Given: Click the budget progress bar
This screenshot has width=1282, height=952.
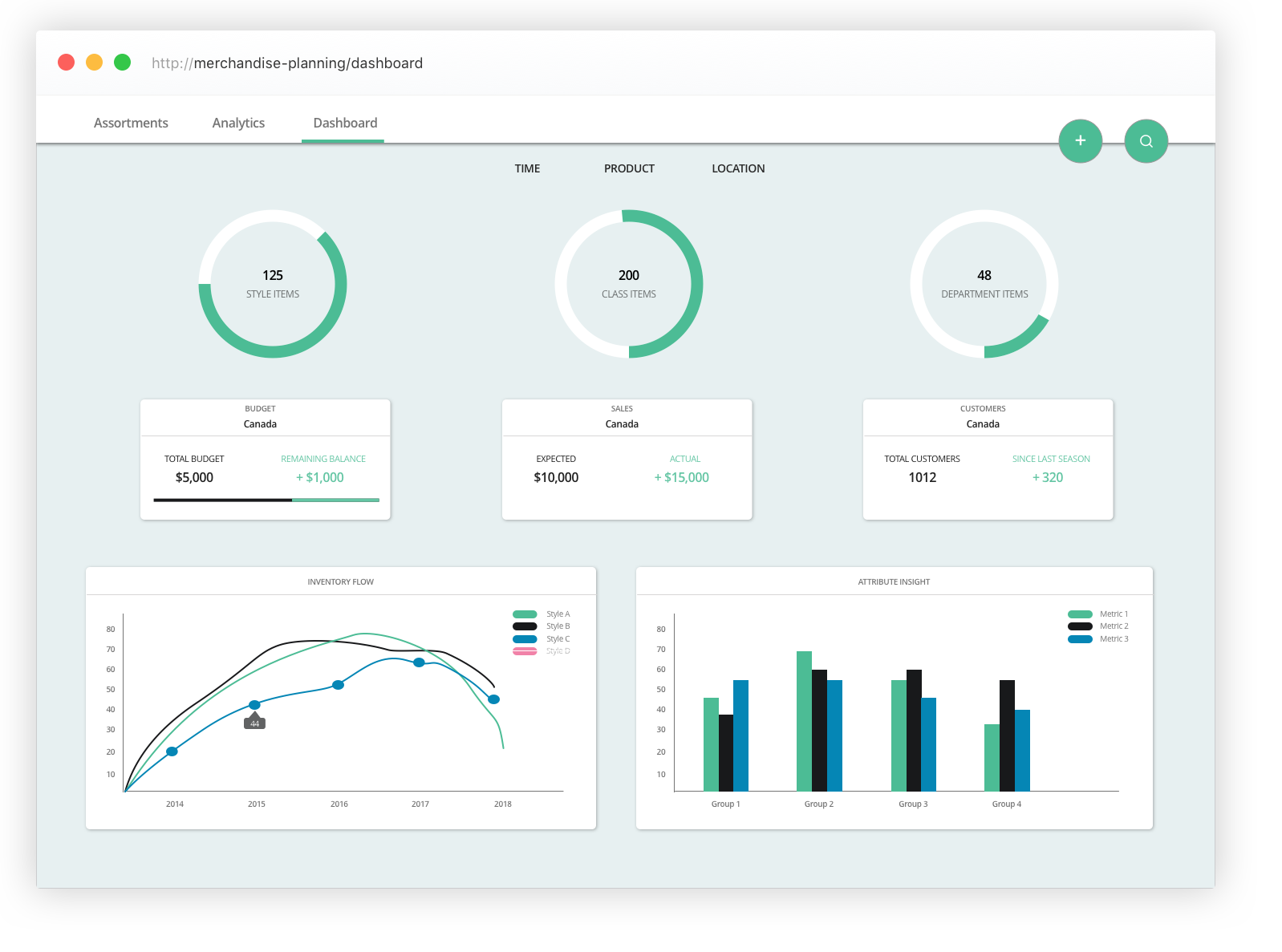Looking at the screenshot, I should pos(266,500).
